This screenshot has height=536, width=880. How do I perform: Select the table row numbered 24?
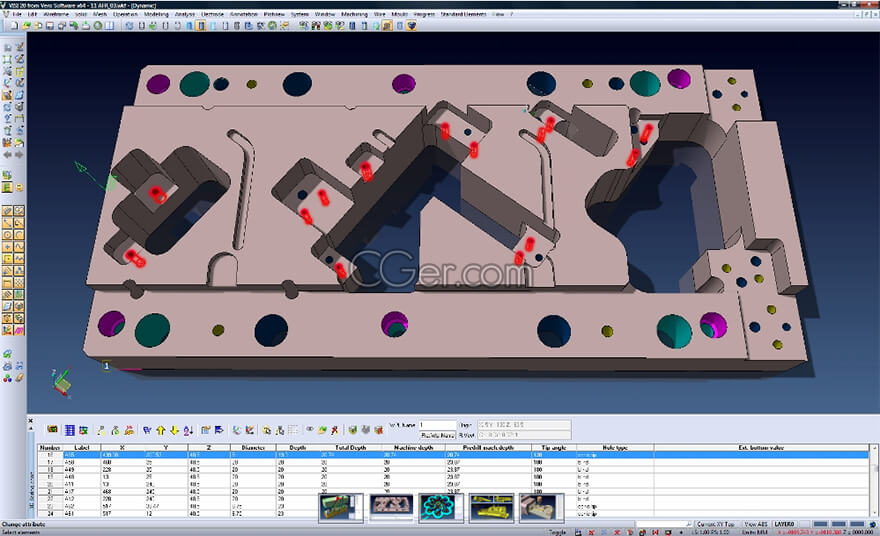pos(453,513)
